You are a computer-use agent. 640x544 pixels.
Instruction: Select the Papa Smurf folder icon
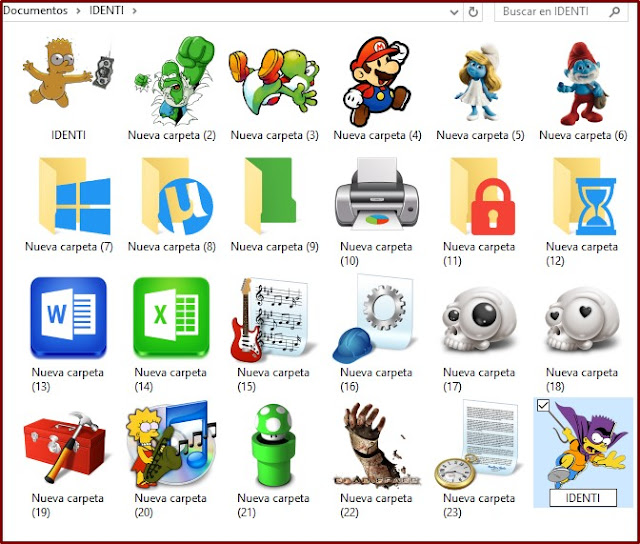(x=582, y=84)
